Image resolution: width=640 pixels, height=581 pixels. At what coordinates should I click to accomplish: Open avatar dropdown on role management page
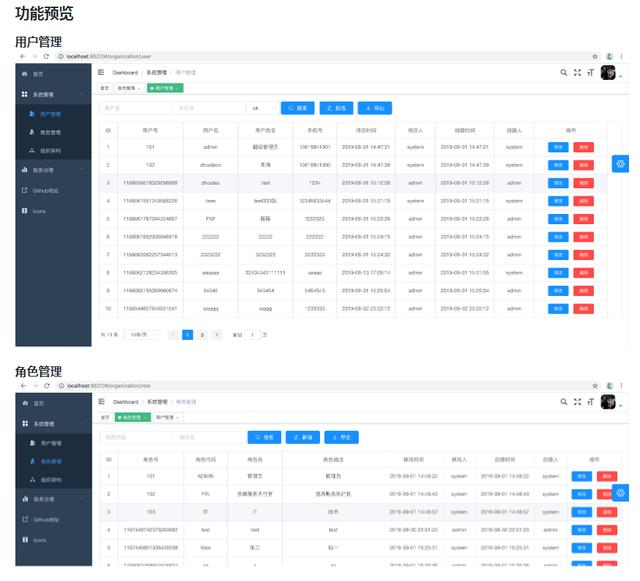(x=611, y=402)
